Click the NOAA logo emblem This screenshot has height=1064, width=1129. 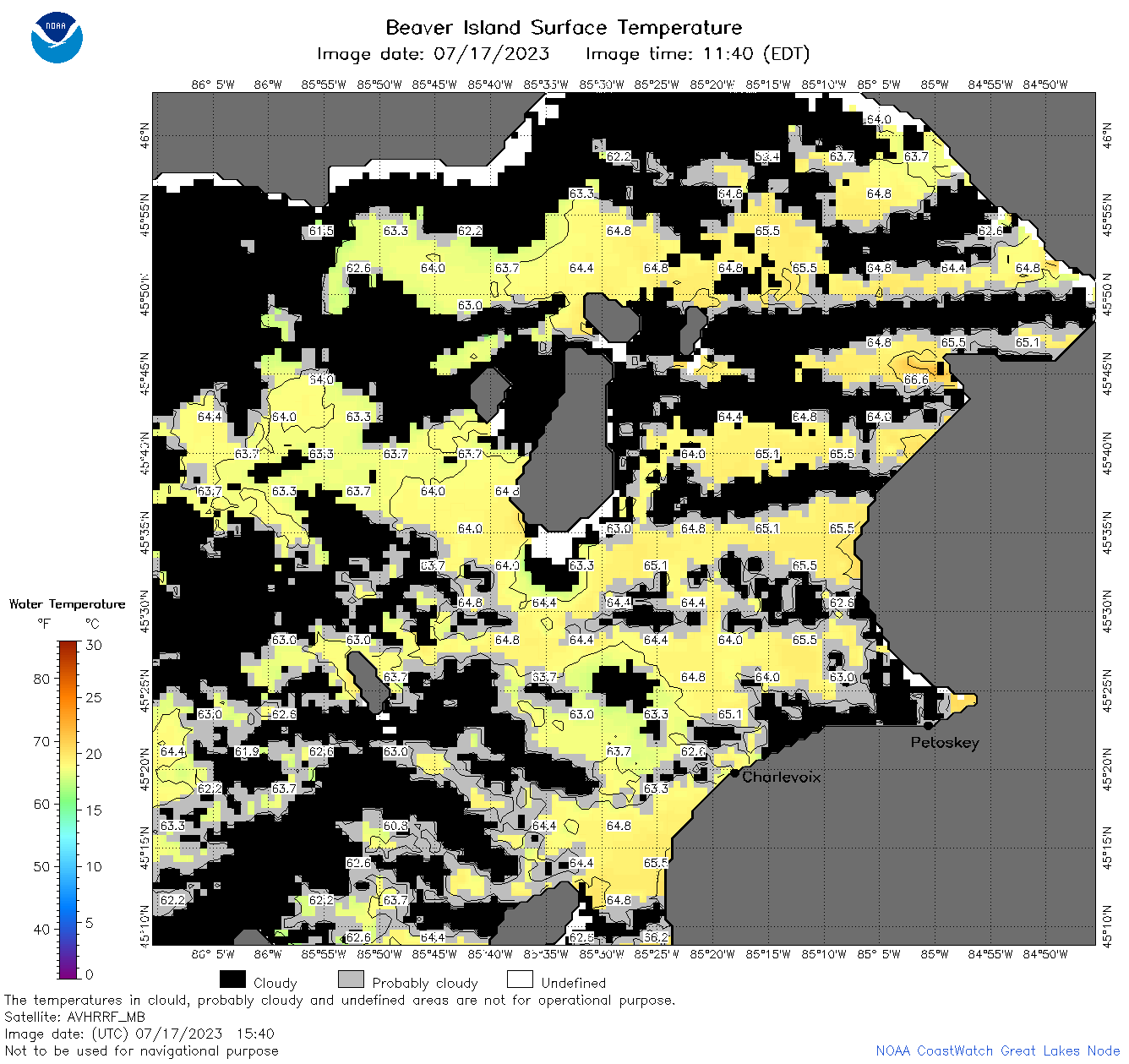[57, 38]
